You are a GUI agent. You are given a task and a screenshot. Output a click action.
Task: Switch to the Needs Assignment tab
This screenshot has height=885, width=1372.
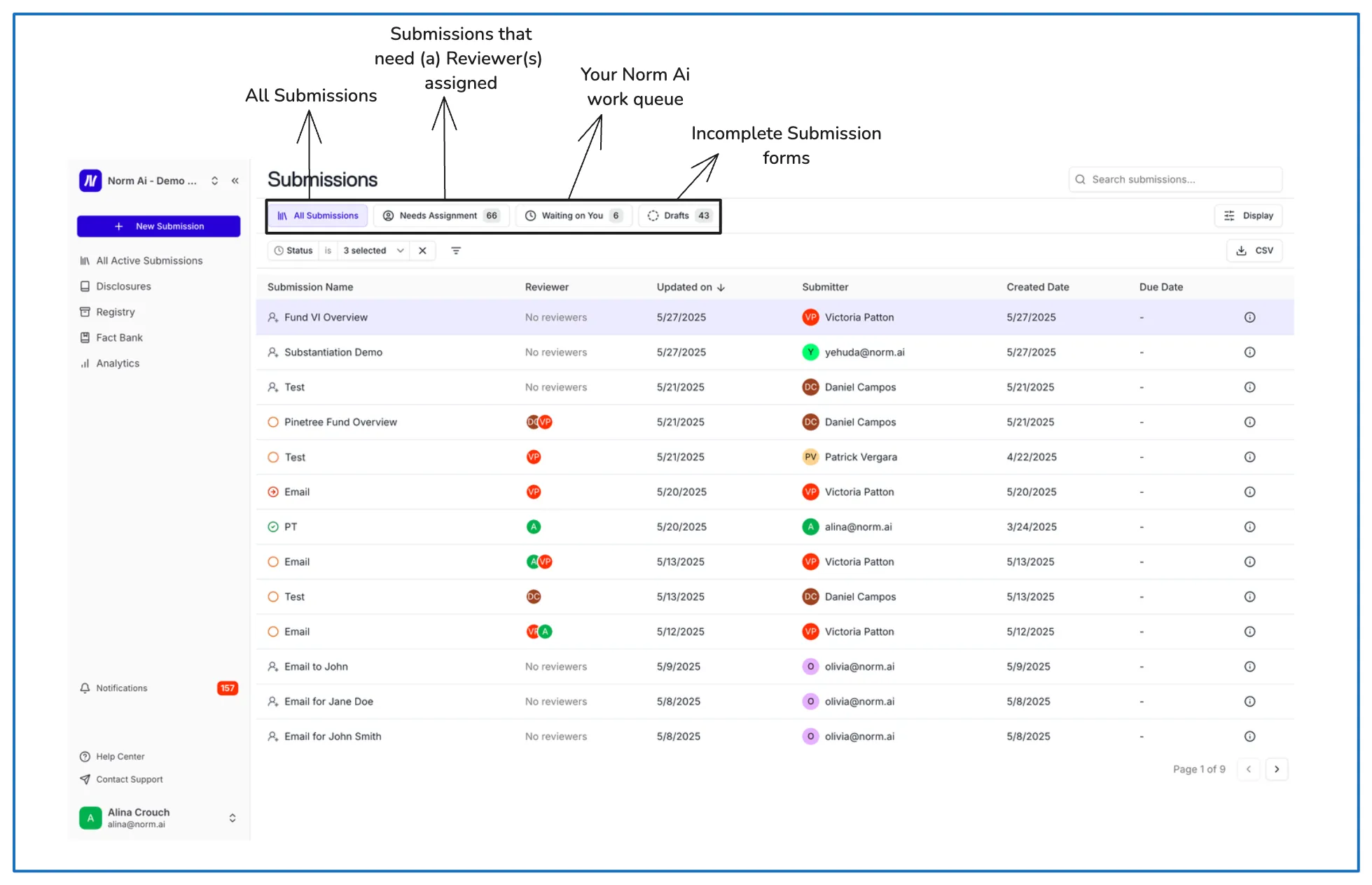(x=441, y=216)
